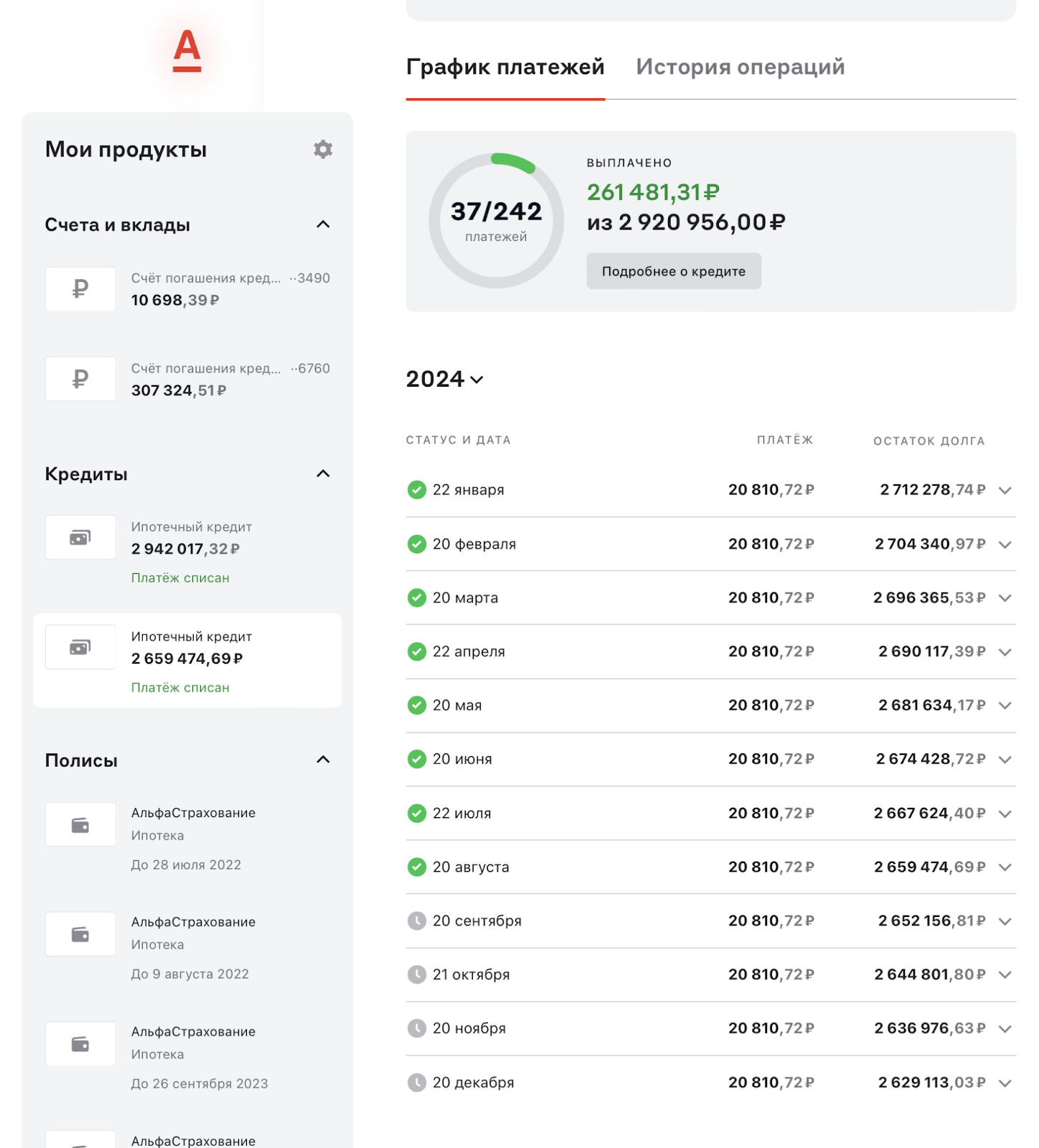The height and width of the screenshot is (1148, 1039).
Task: Expand the 21 октября payment row chevron
Action: coord(1005,974)
